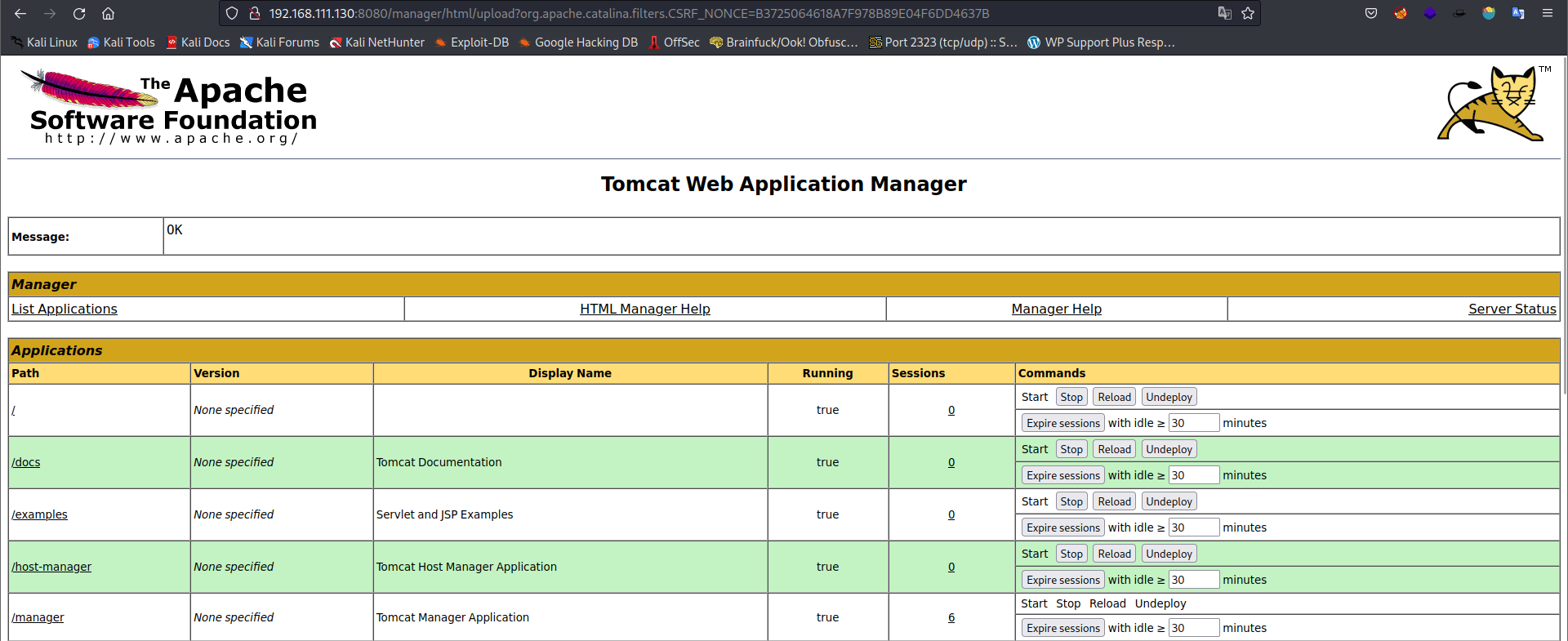Reload the /host-manager application
The height and width of the screenshot is (641, 1568).
pyautogui.click(x=1115, y=554)
